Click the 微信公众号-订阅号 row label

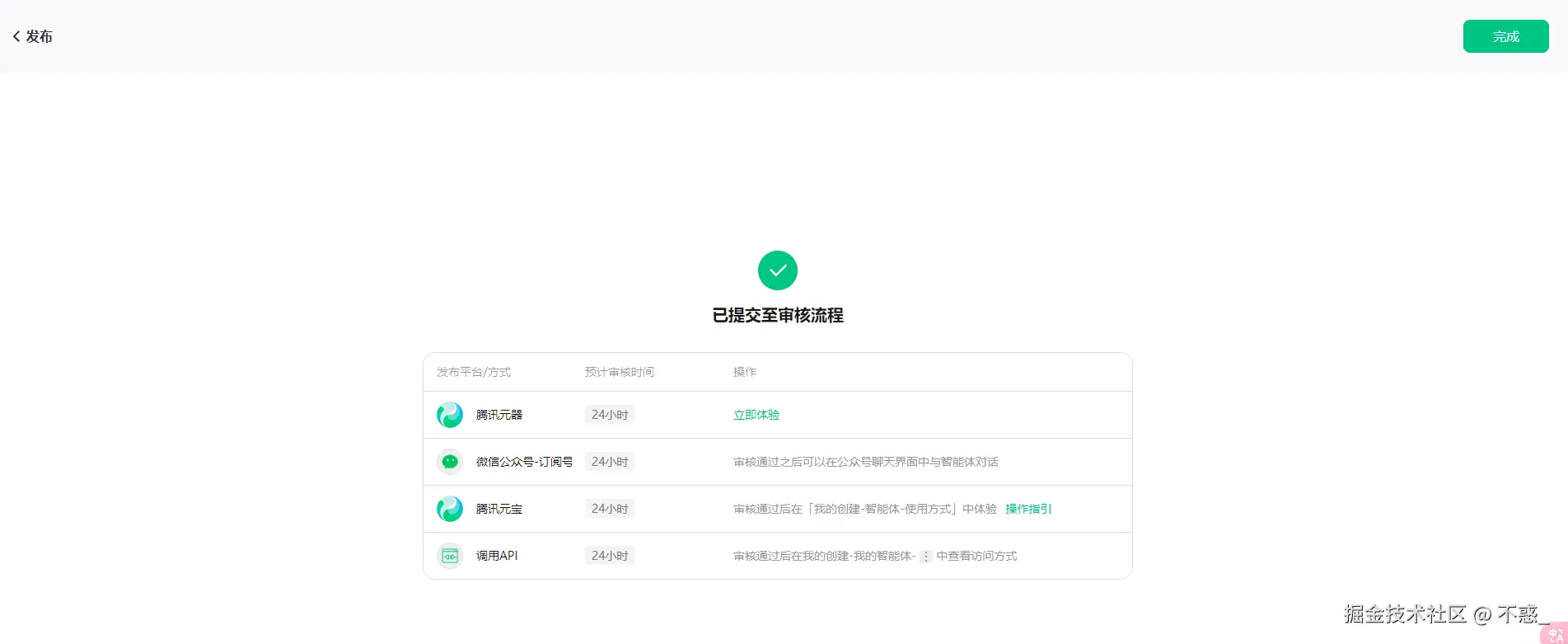tap(524, 462)
